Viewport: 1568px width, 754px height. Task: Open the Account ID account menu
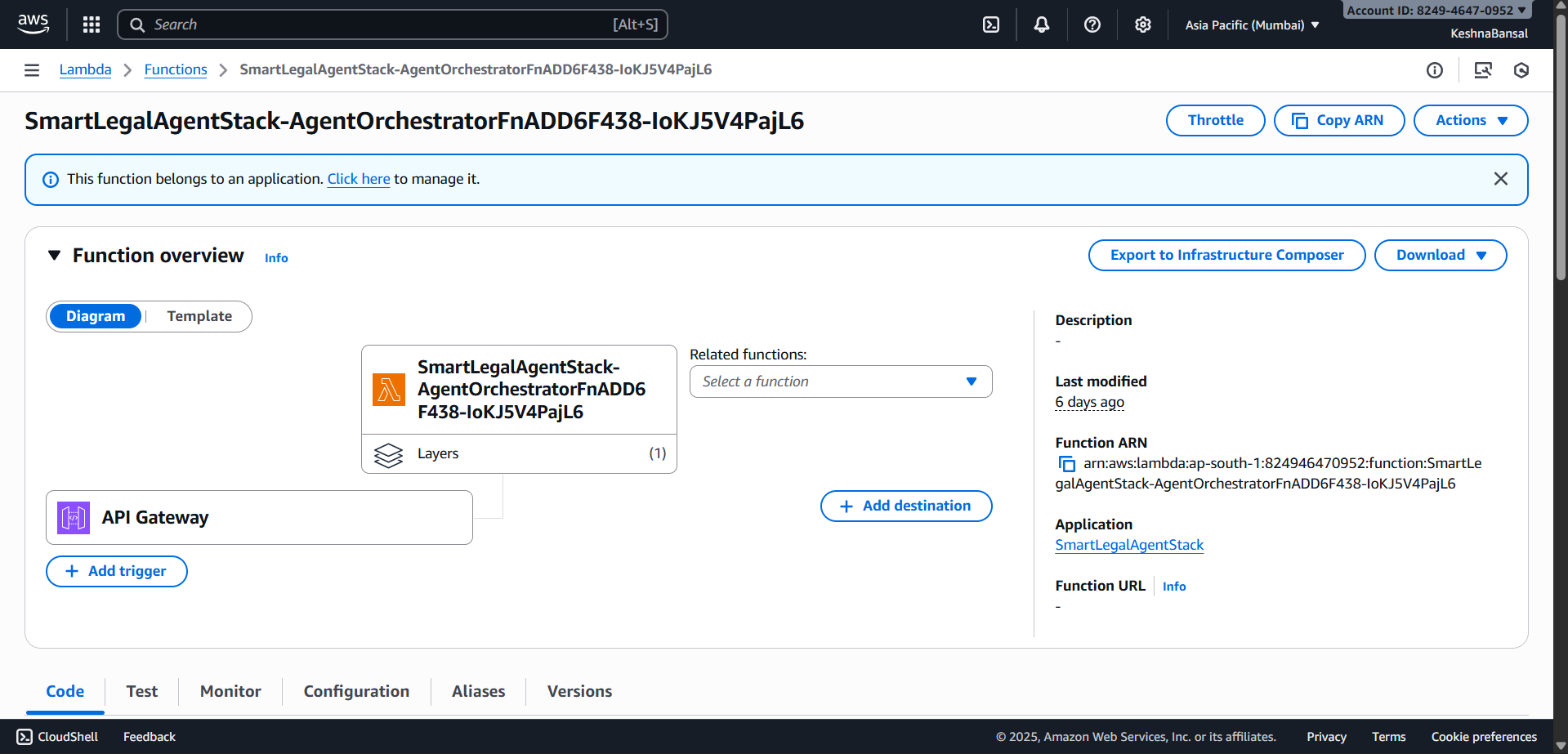point(1436,11)
